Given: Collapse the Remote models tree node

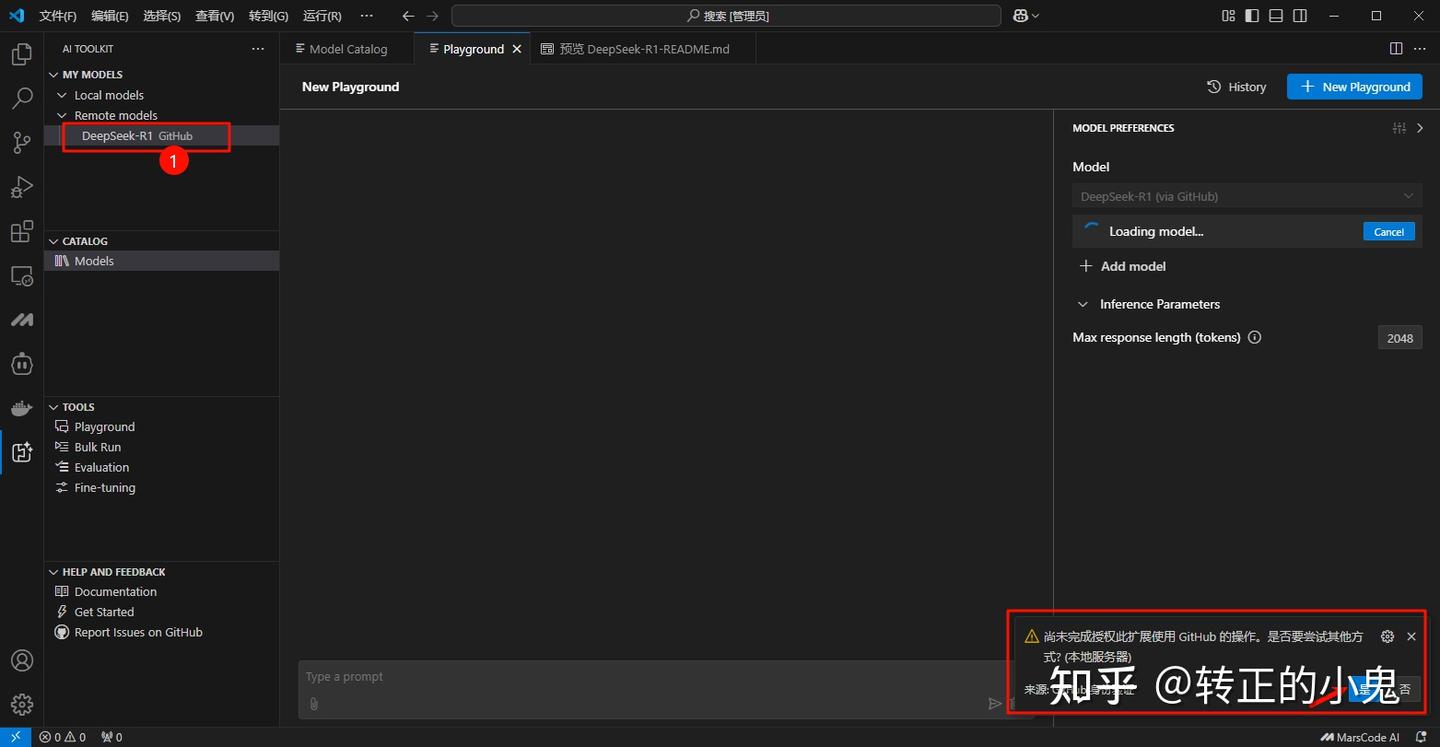Looking at the screenshot, I should (x=62, y=116).
